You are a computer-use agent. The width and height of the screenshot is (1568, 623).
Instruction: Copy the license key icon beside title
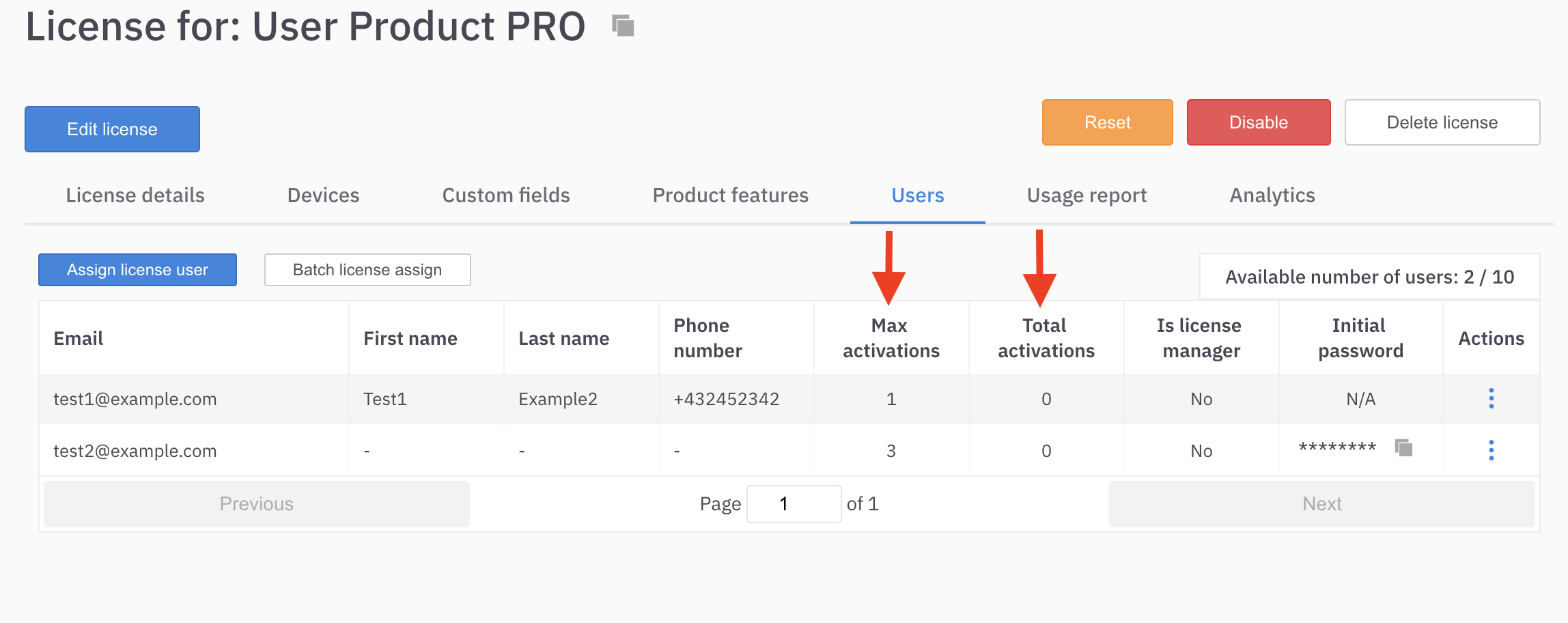(623, 27)
